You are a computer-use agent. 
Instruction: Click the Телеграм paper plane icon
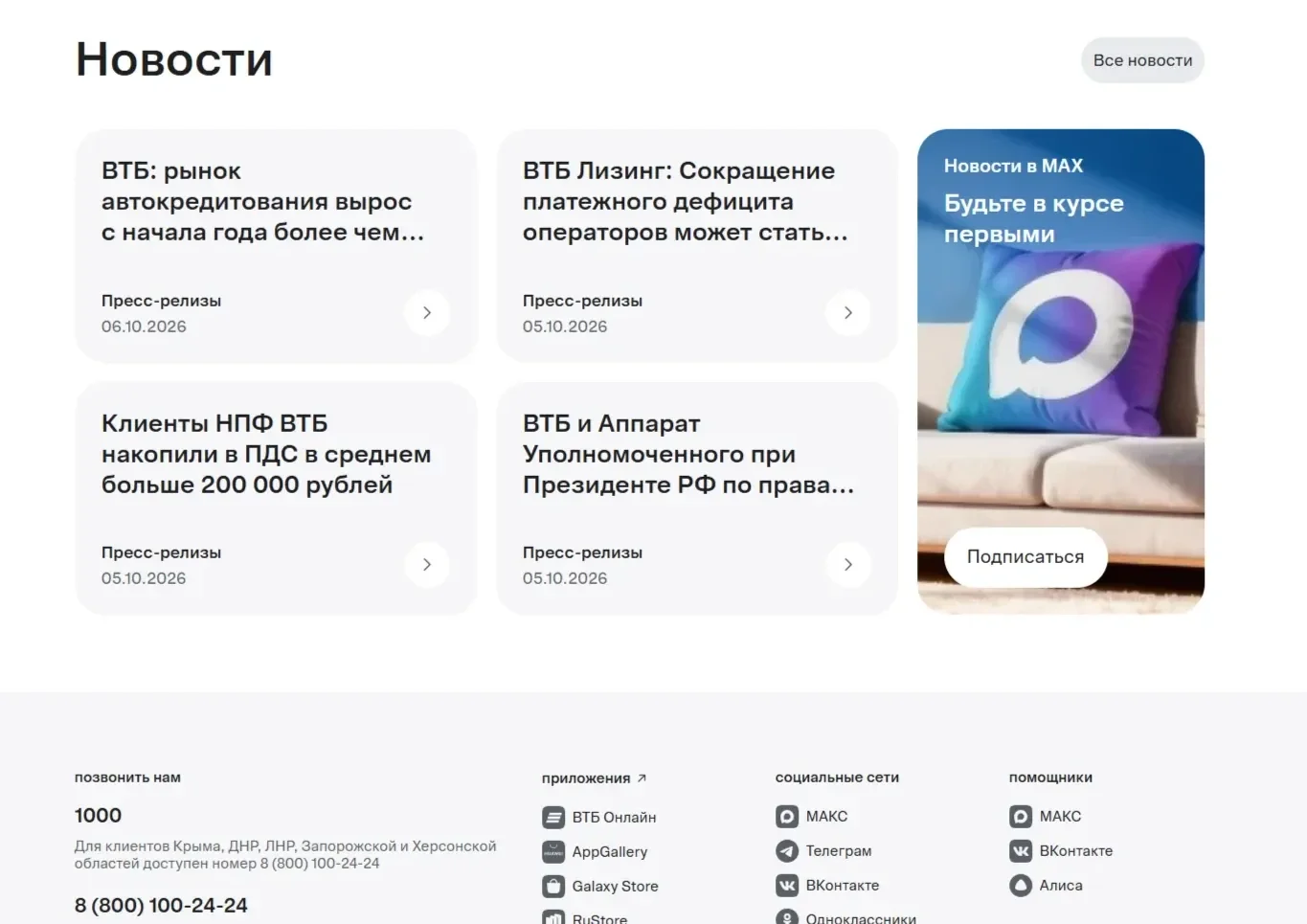coord(787,850)
